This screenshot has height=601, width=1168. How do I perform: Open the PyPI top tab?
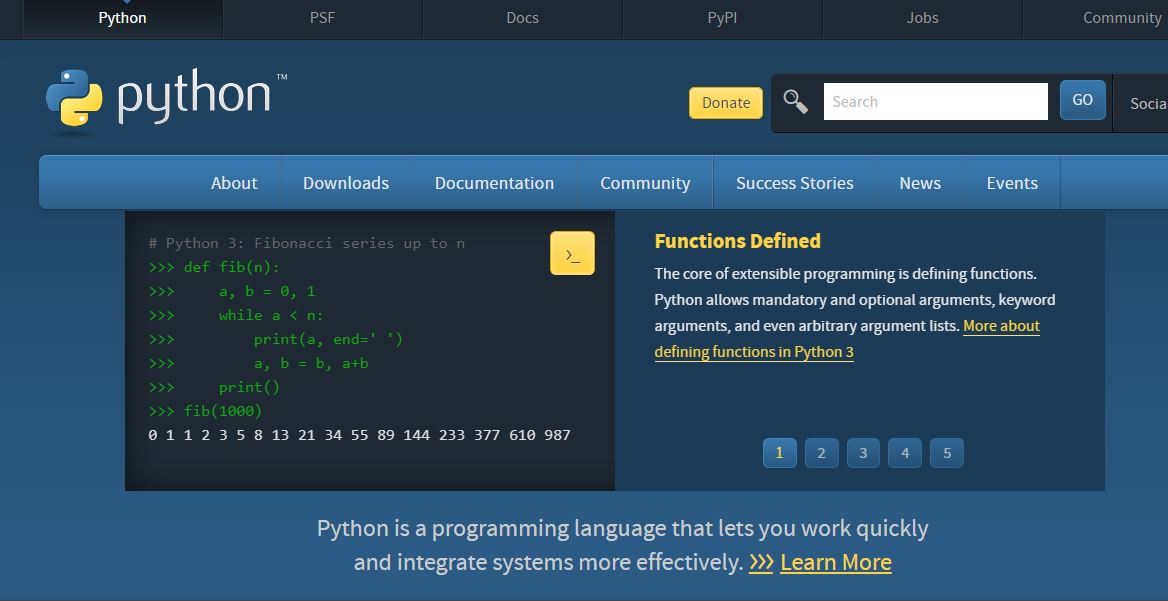click(x=722, y=18)
